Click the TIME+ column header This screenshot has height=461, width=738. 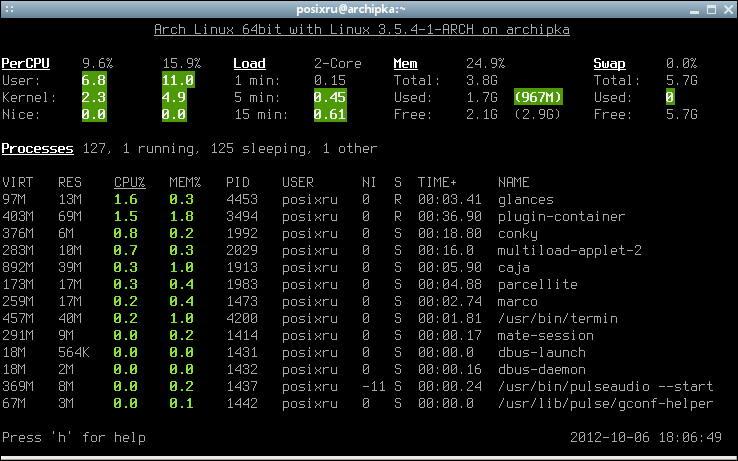tap(437, 182)
